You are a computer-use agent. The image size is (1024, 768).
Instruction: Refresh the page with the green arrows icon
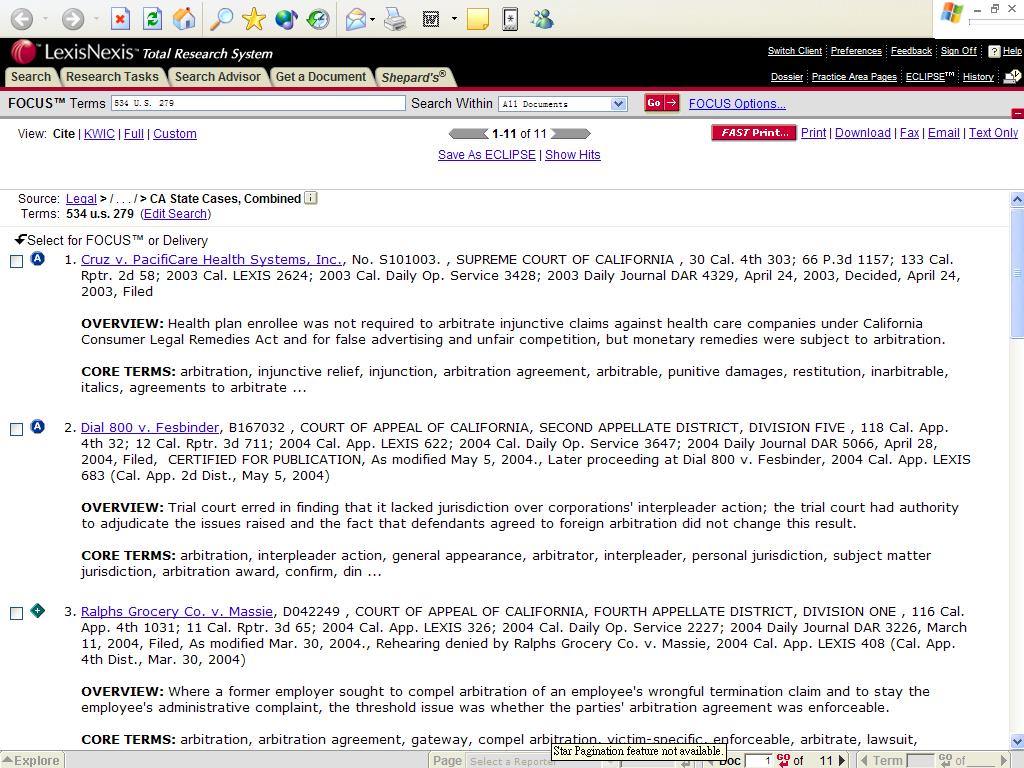pos(152,19)
